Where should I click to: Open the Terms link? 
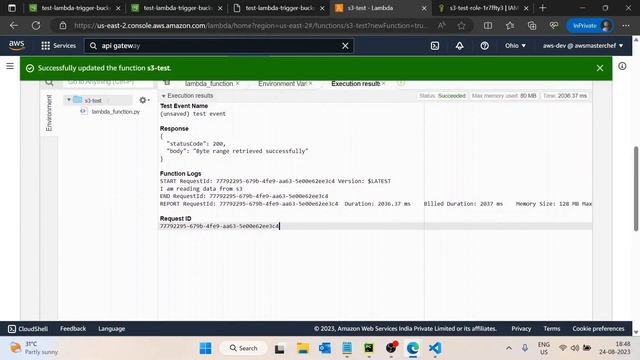[552, 329]
